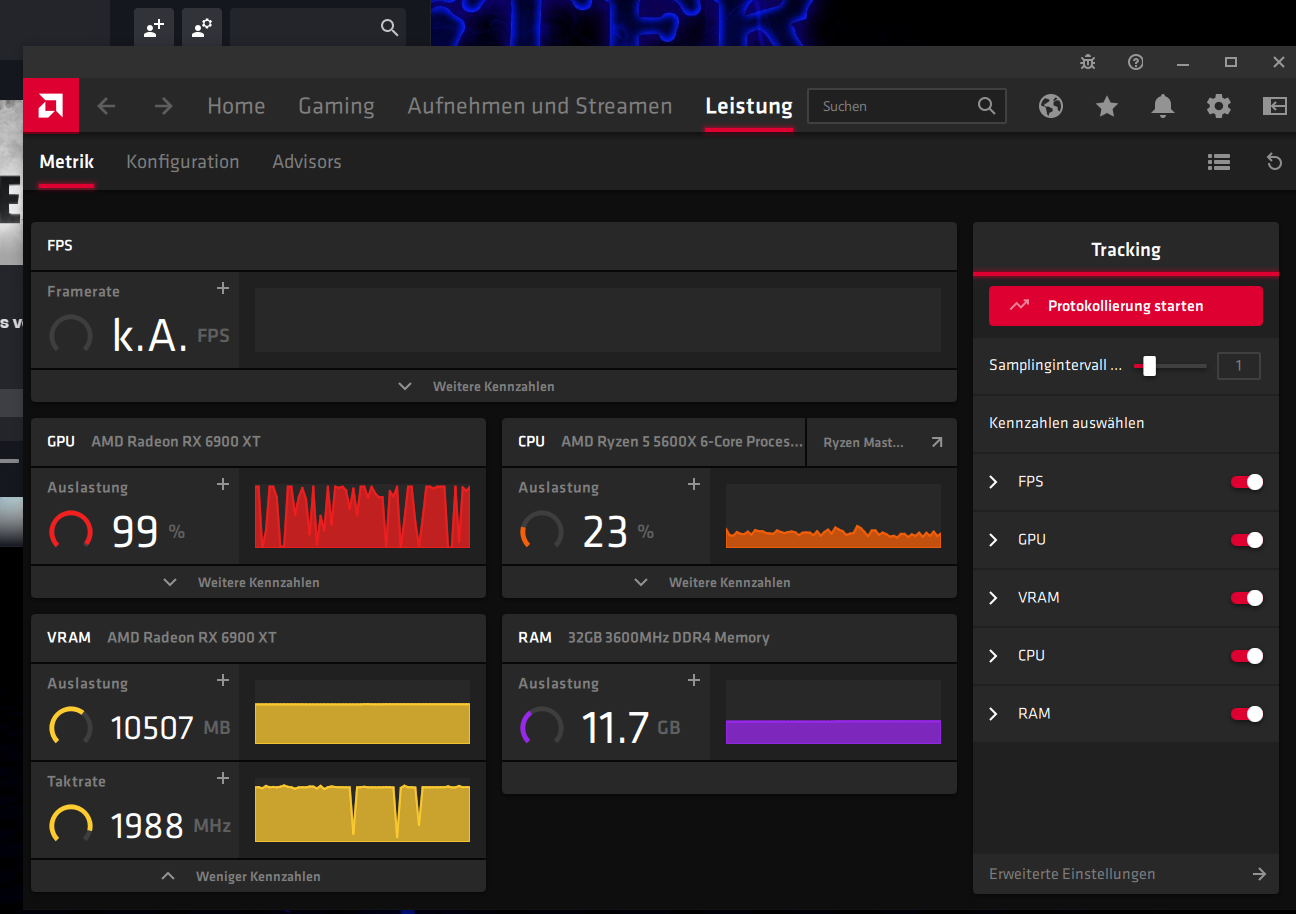Screen dimensions: 1296x914
Task: Click the AMD logo icon
Action: pos(51,106)
